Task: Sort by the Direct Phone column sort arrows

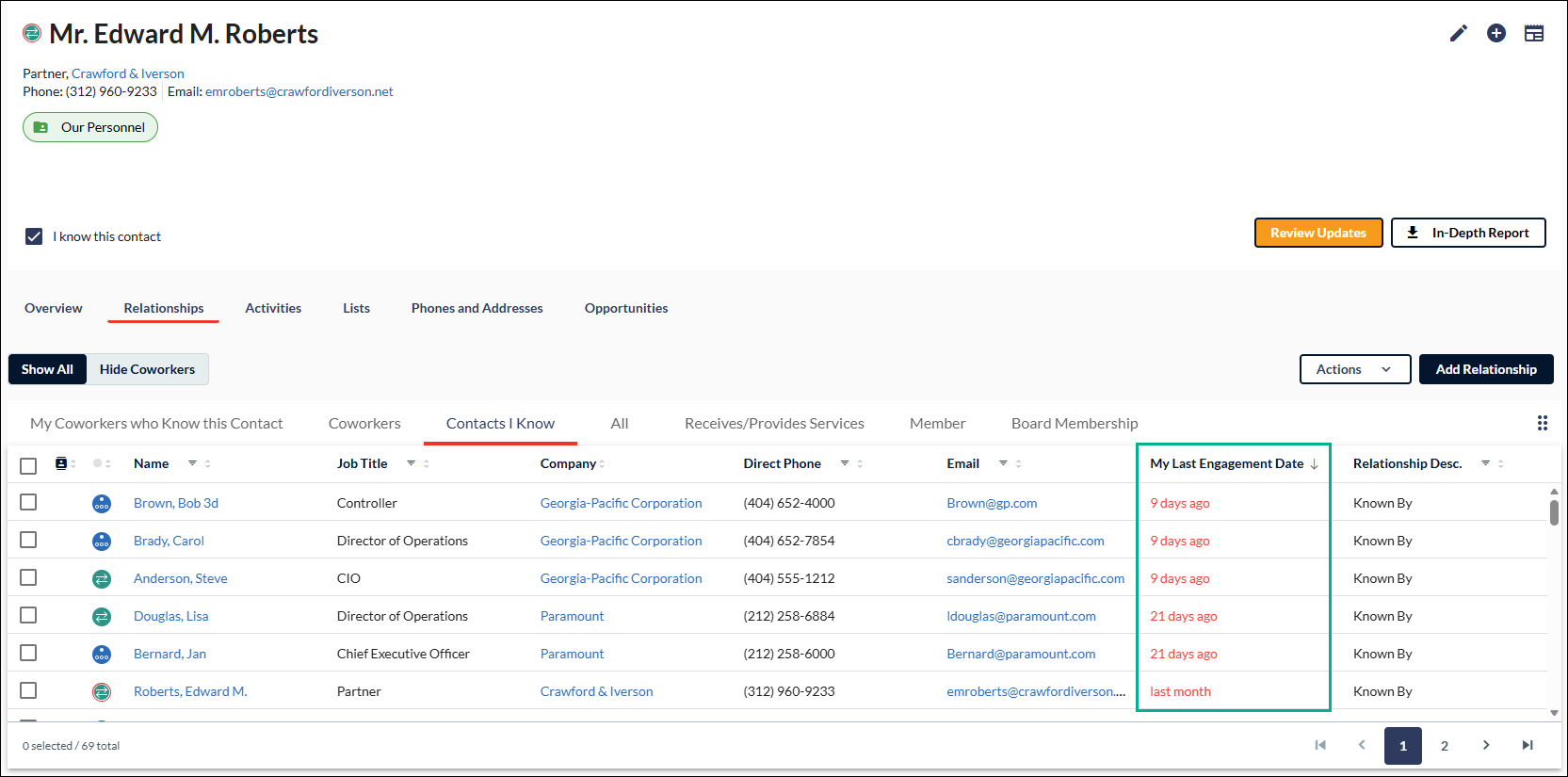Action: click(x=860, y=463)
